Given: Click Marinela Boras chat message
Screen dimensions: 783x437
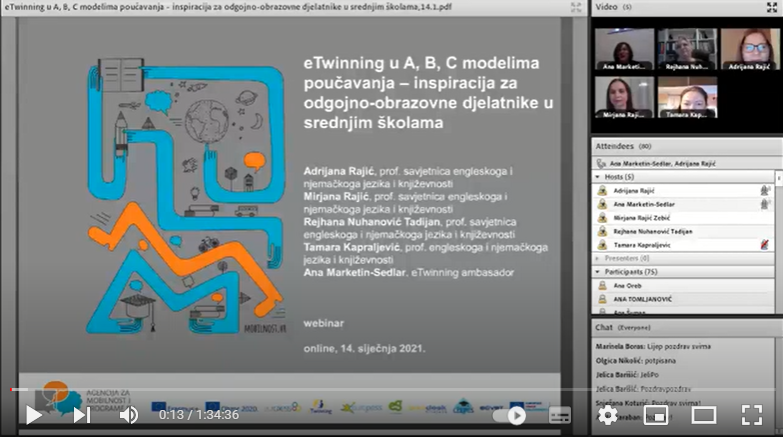Looking at the screenshot, I should [653, 346].
